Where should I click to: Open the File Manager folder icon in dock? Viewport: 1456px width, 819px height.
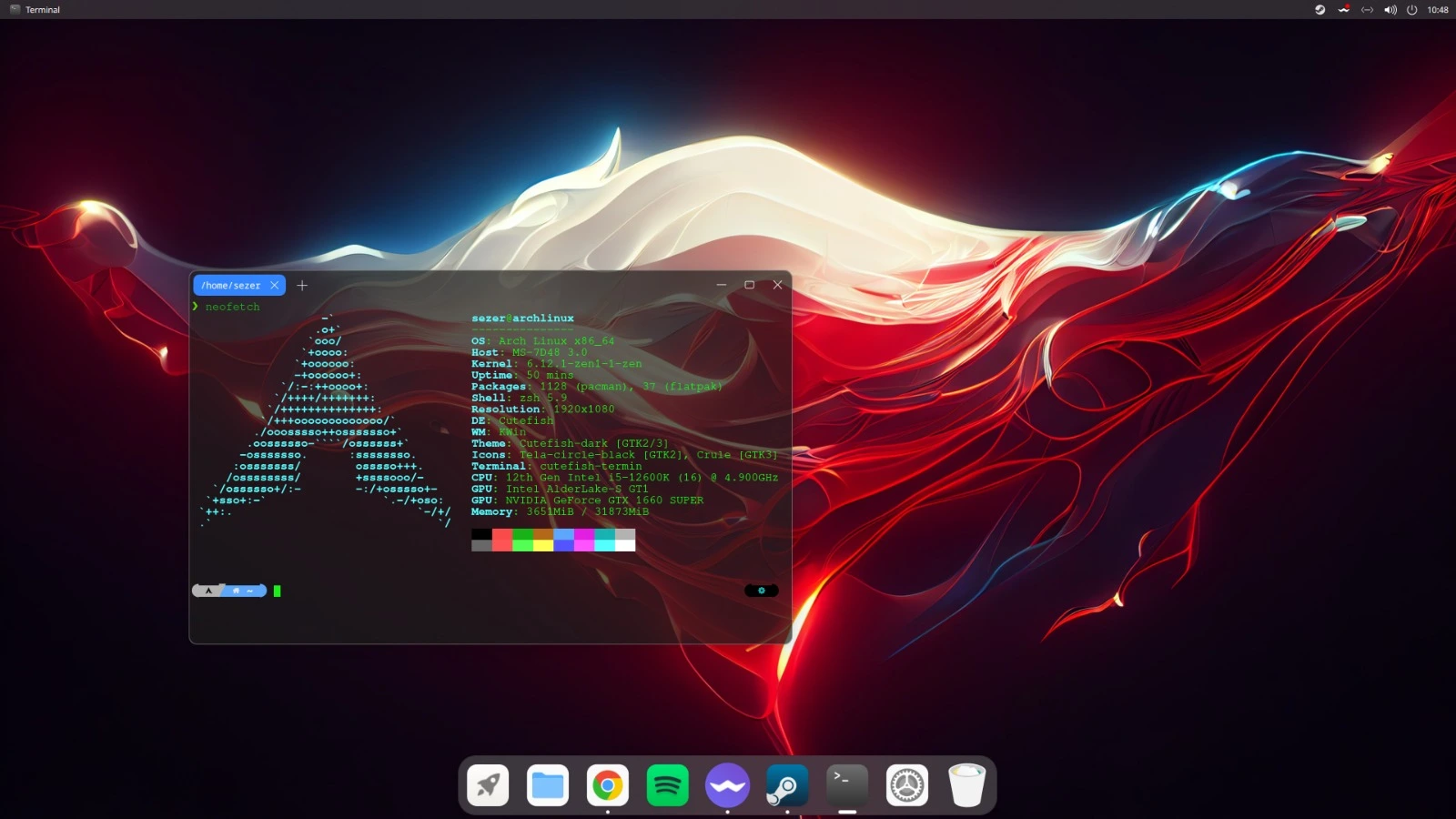point(548,784)
